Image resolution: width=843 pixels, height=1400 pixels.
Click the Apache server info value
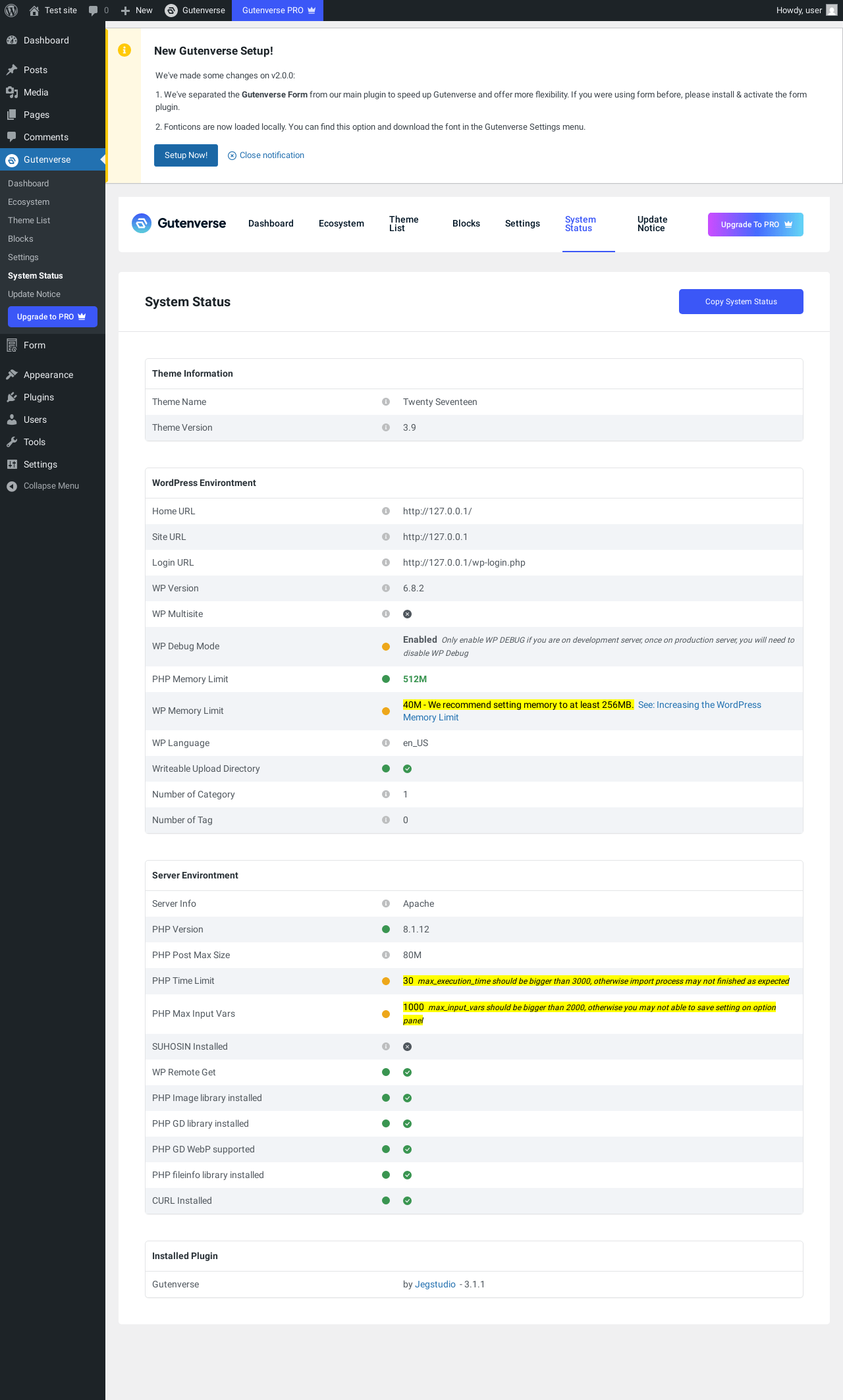coord(419,903)
